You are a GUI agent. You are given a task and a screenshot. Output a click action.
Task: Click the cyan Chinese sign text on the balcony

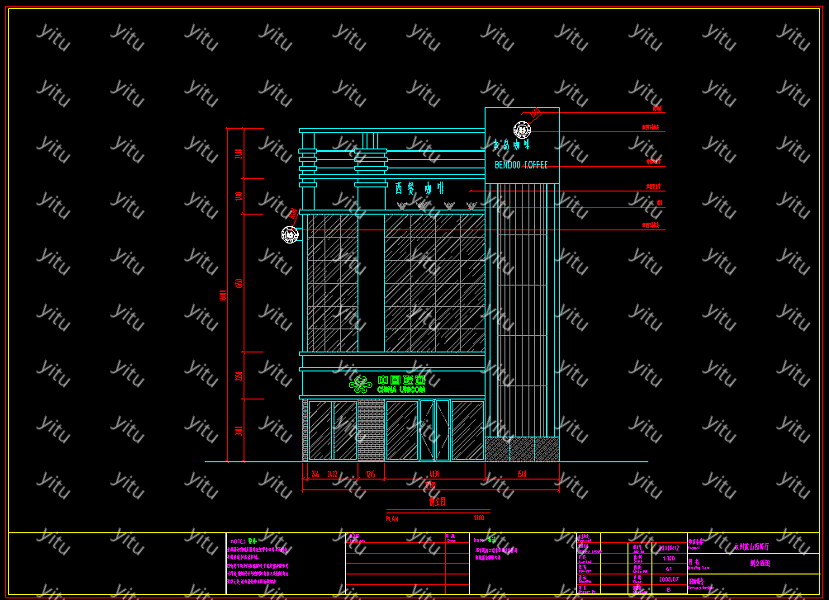tap(419, 188)
